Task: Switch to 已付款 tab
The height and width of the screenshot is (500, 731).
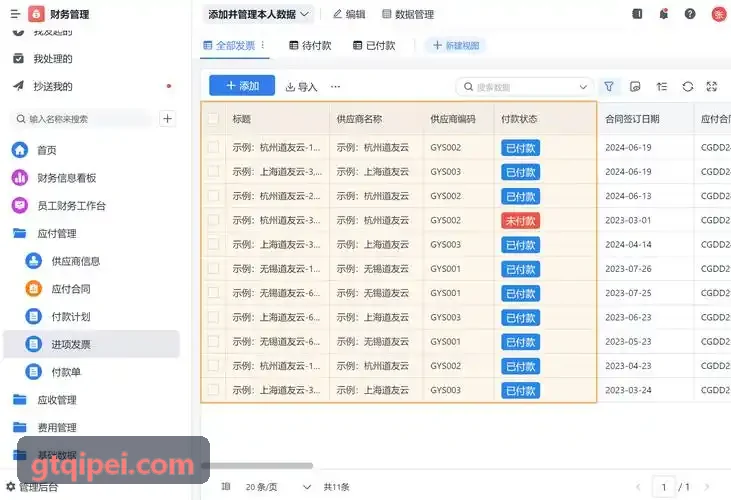Action: (374, 45)
